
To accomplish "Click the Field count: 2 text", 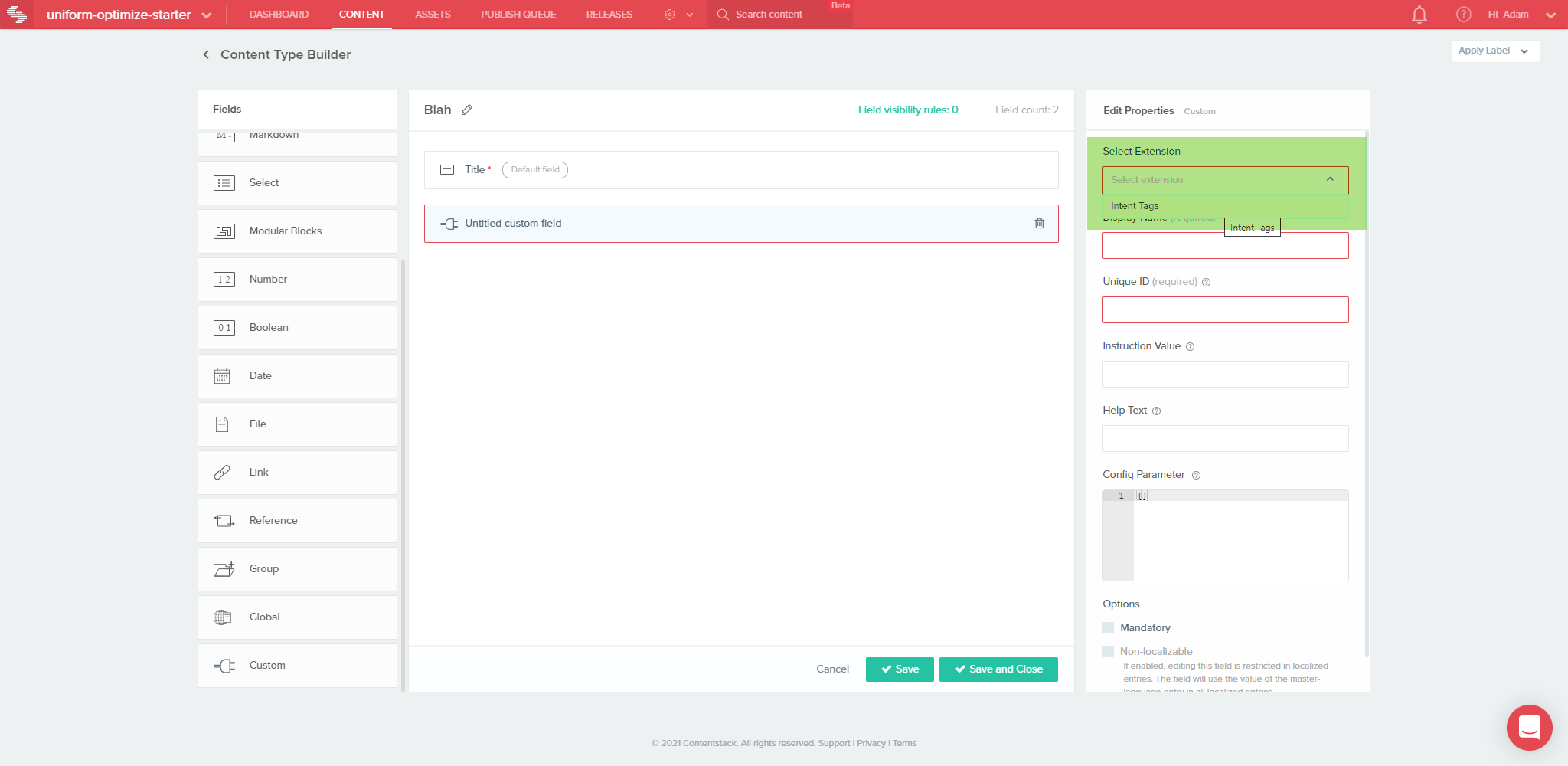I will pos(1027,110).
